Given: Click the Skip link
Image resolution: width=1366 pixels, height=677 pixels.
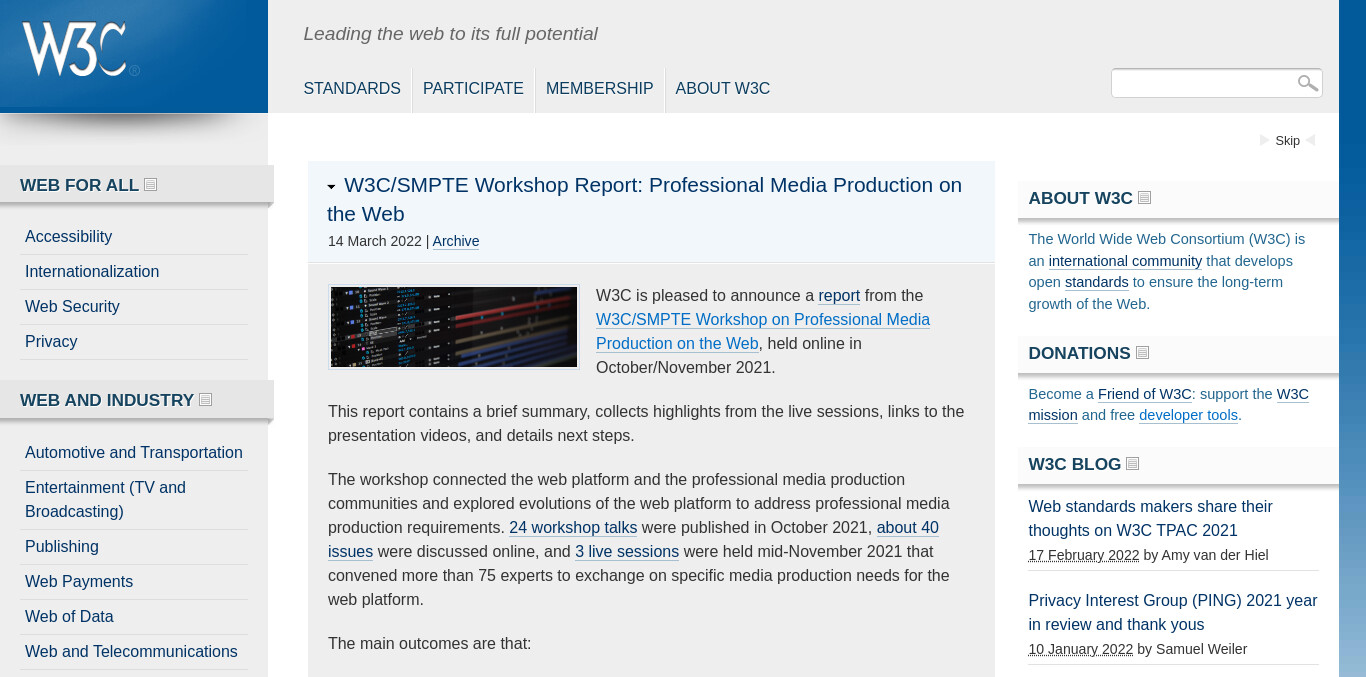Looking at the screenshot, I should (x=1287, y=141).
